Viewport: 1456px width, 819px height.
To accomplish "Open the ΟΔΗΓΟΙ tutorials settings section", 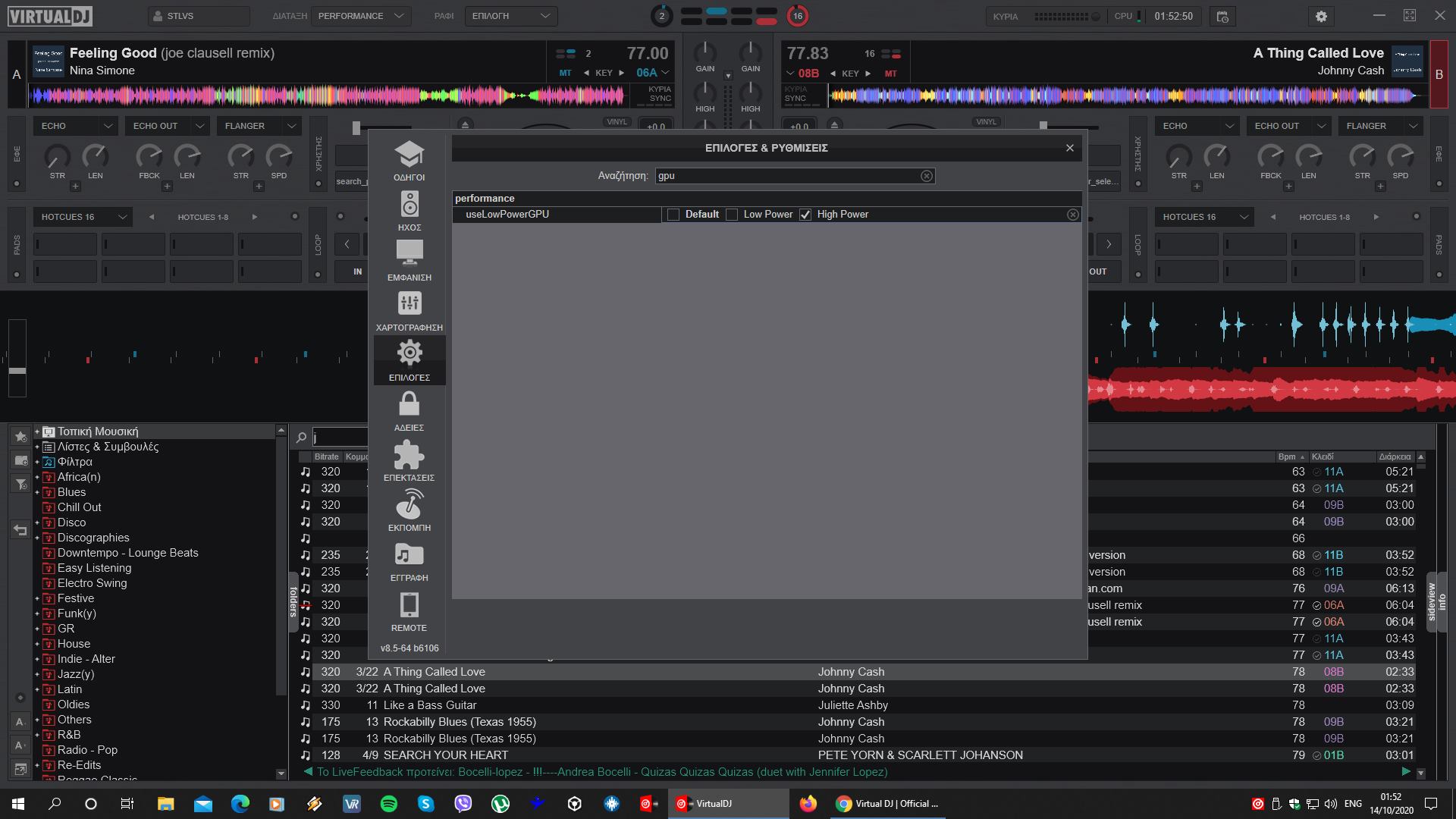I will tap(409, 161).
